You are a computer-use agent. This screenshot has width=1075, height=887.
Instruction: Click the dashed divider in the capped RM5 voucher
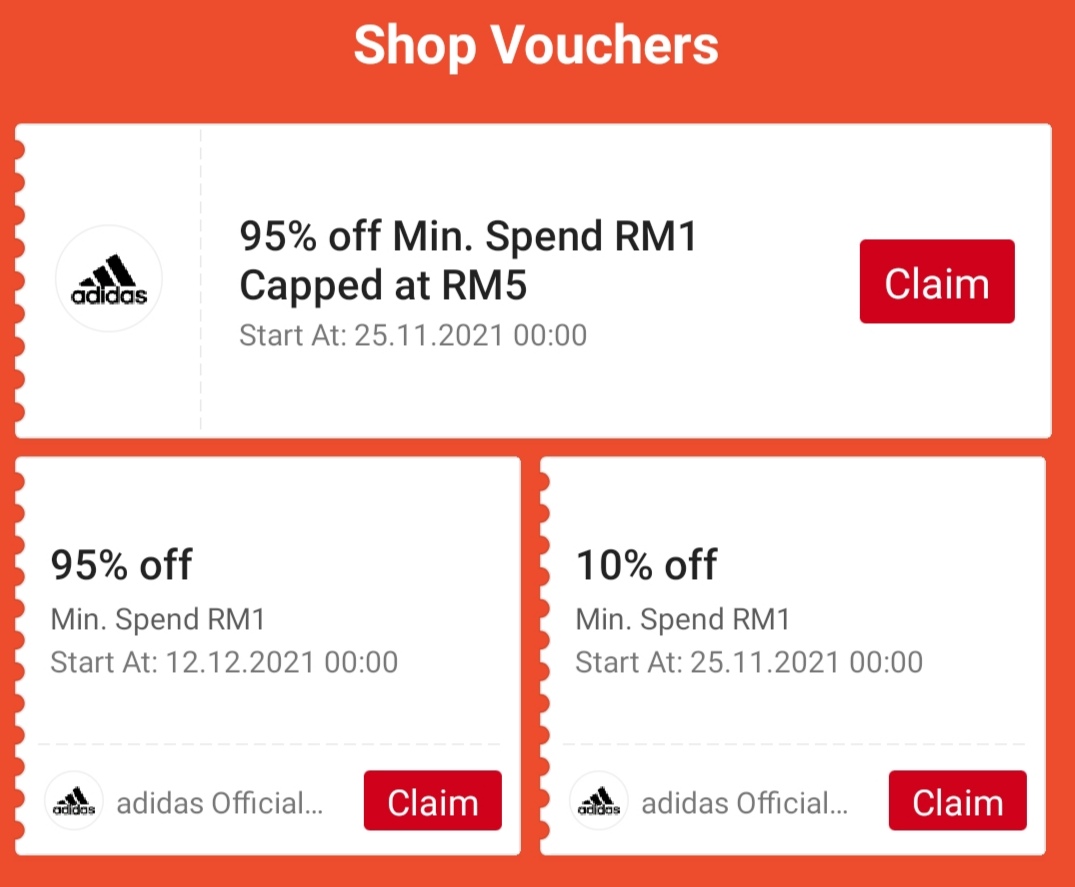[201, 280]
